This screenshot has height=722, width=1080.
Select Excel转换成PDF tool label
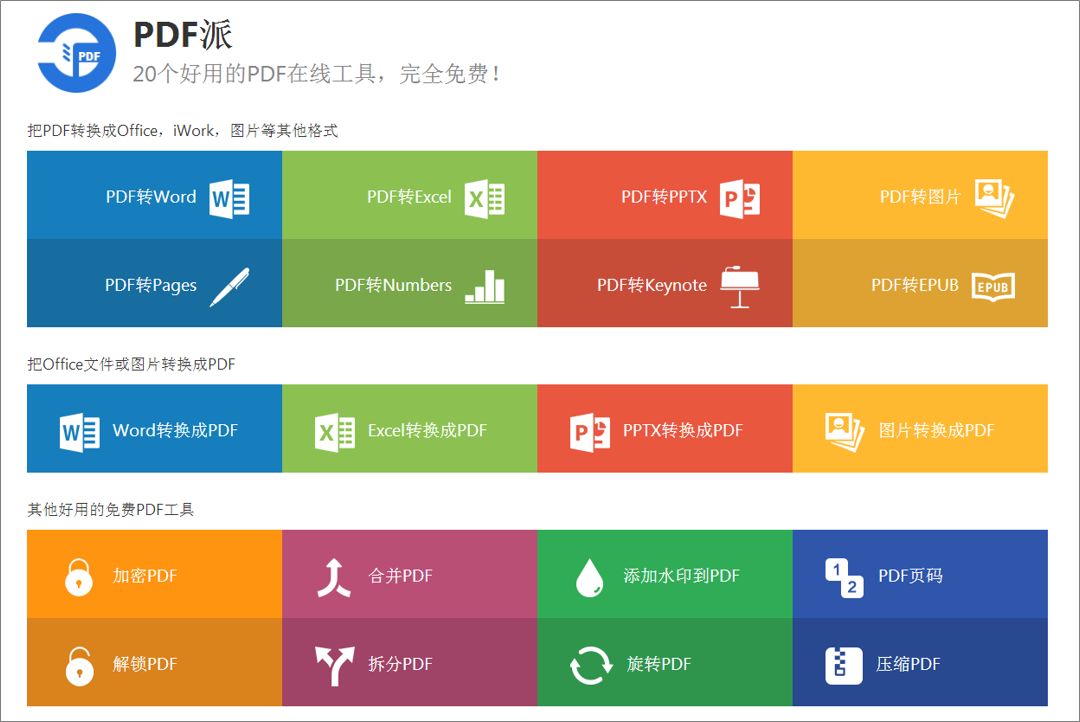pyautogui.click(x=427, y=431)
